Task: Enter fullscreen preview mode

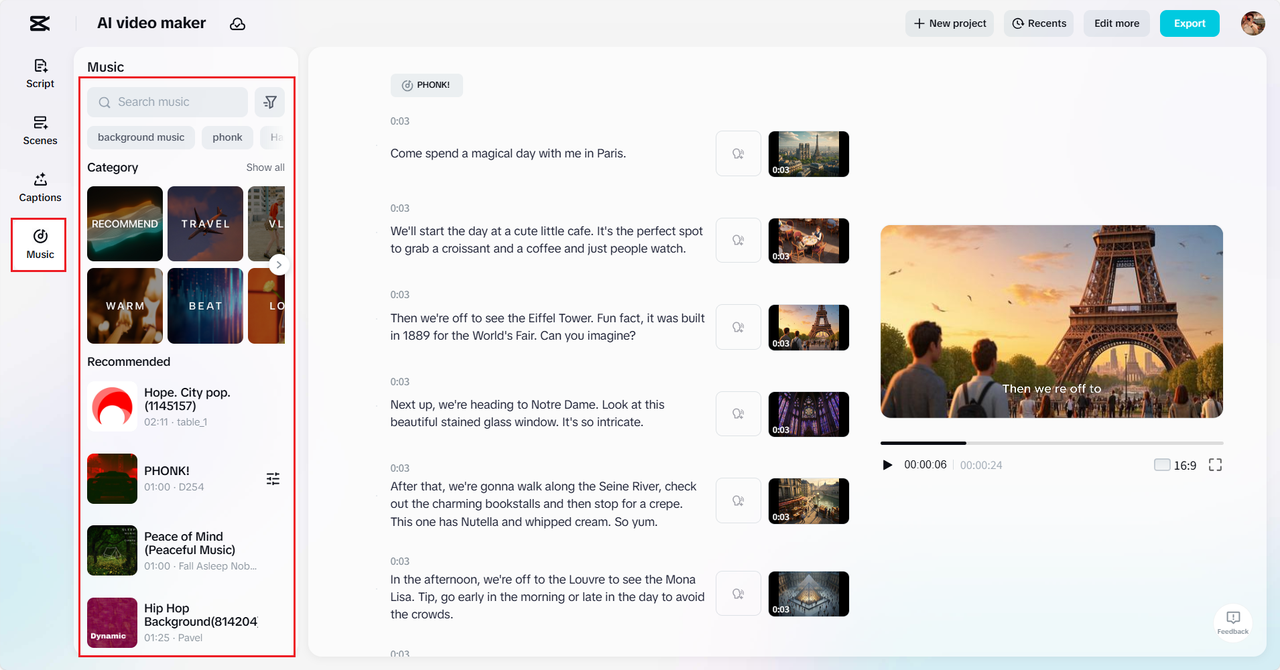Action: 1215,465
